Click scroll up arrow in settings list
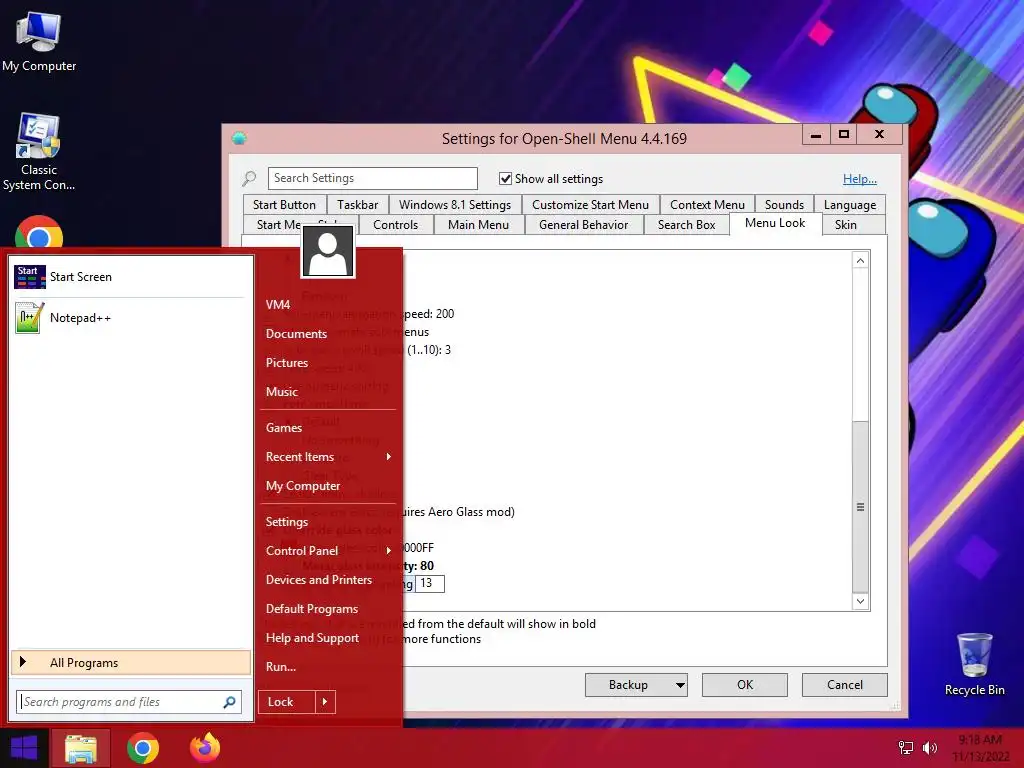 click(x=860, y=261)
